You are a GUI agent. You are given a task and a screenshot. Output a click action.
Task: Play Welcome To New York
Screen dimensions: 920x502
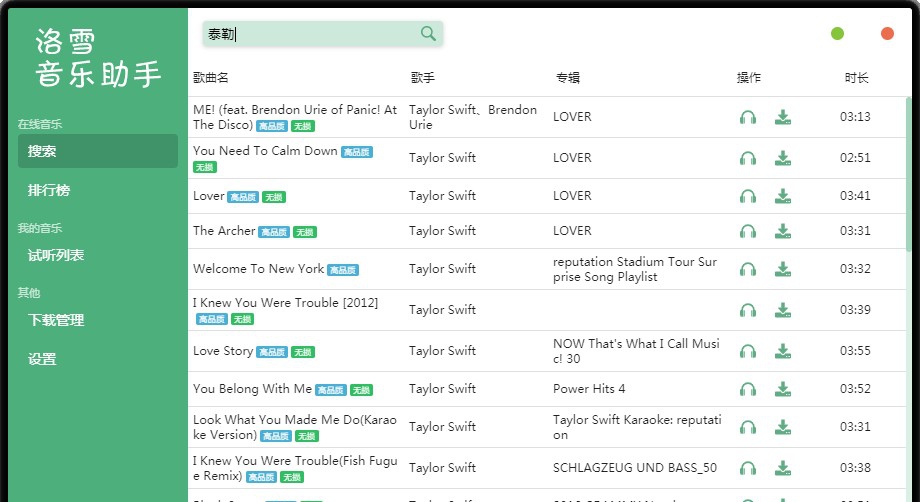coord(748,269)
